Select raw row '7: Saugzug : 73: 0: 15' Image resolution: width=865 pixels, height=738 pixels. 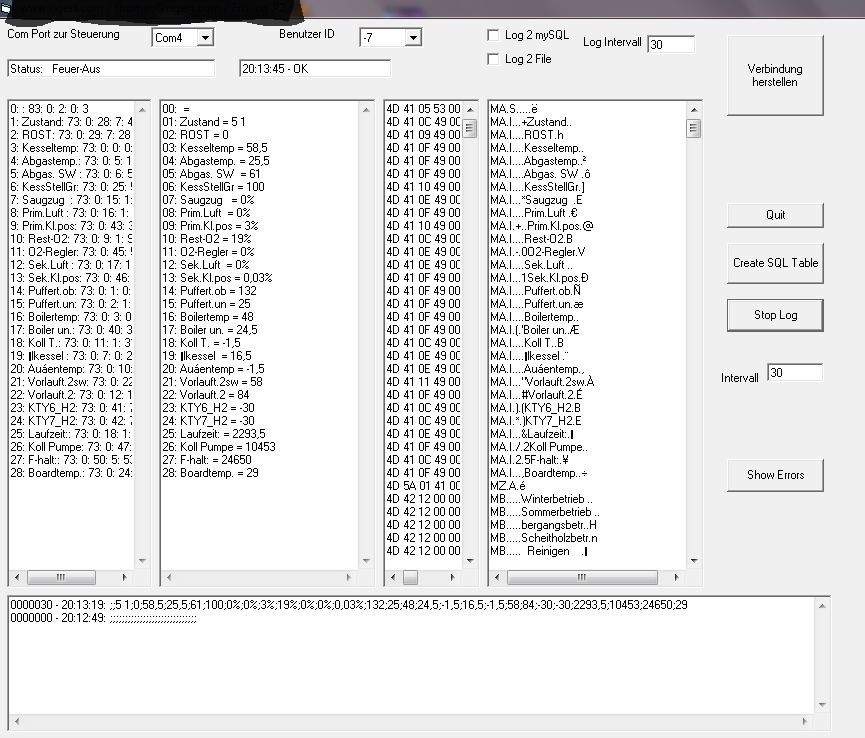pyautogui.click(x=71, y=200)
